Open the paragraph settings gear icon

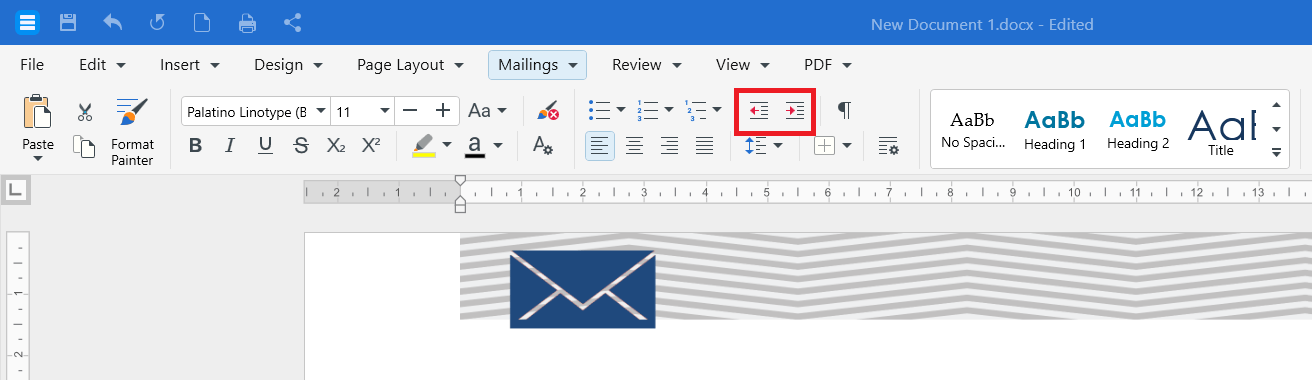click(888, 146)
